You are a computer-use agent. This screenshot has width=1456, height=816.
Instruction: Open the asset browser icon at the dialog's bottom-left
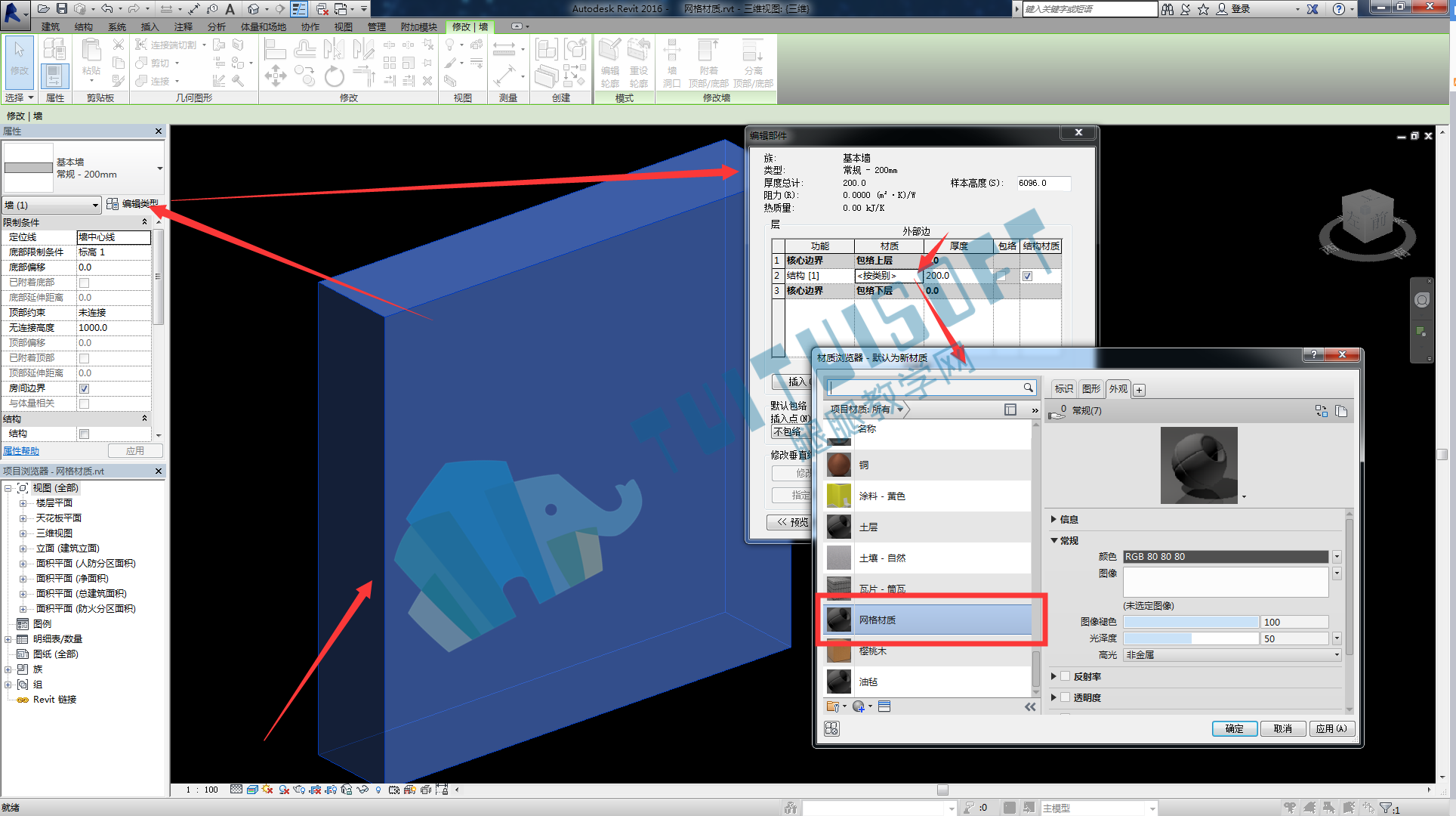[831, 728]
